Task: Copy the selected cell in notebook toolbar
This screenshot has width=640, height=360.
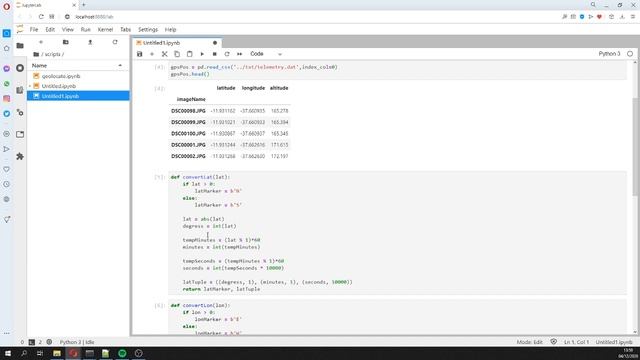Action: click(177, 54)
